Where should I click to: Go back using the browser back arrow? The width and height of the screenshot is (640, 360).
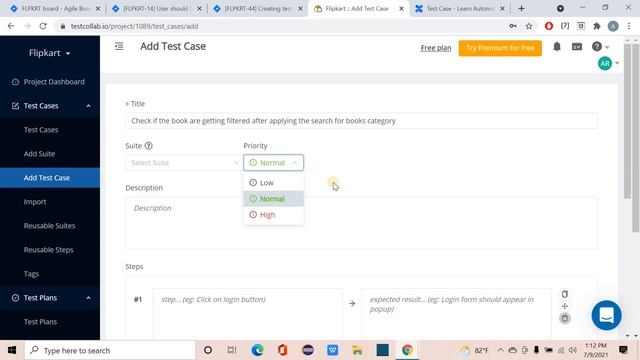click(x=11, y=26)
